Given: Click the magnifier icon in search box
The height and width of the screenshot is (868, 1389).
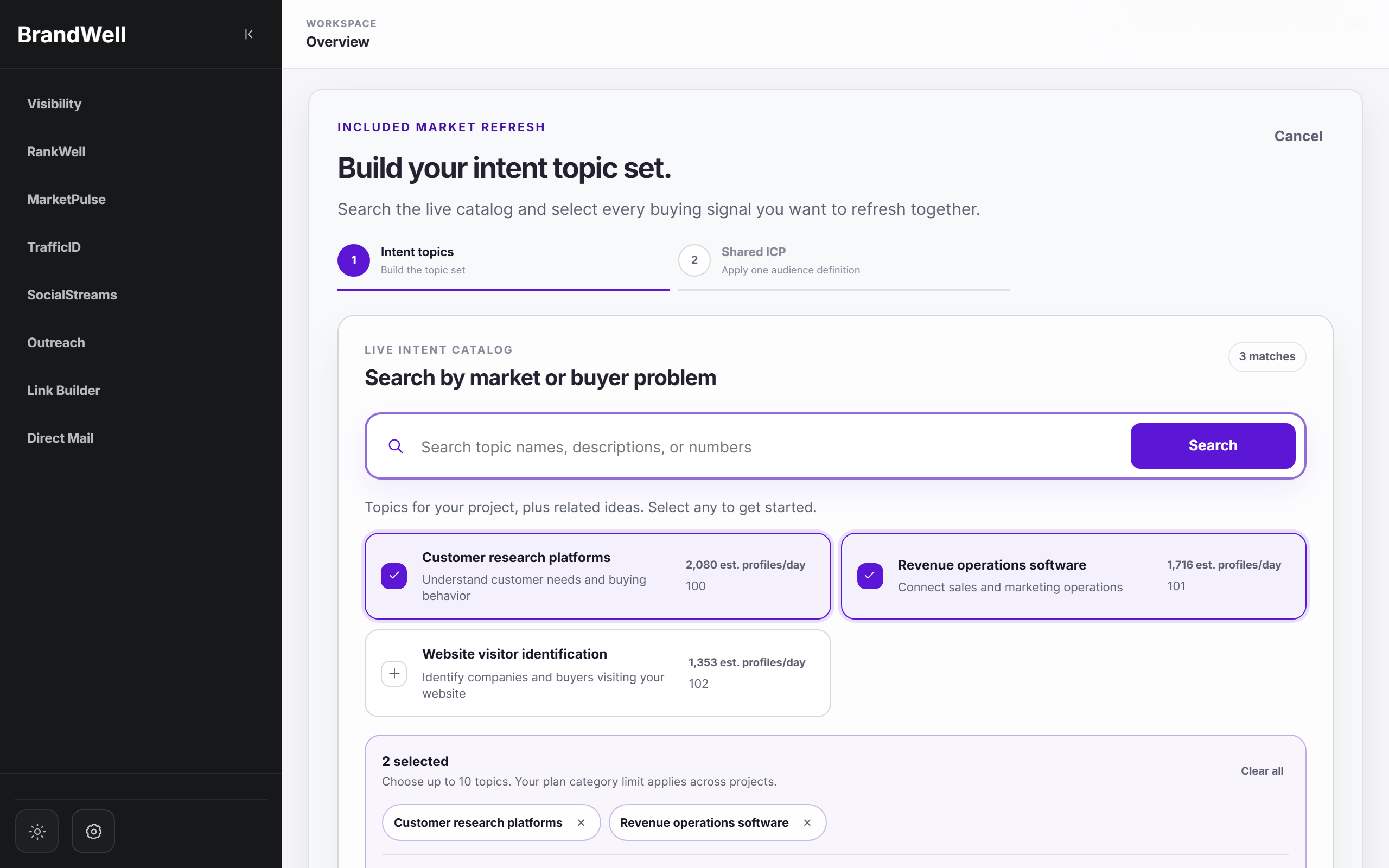Looking at the screenshot, I should coord(396,446).
